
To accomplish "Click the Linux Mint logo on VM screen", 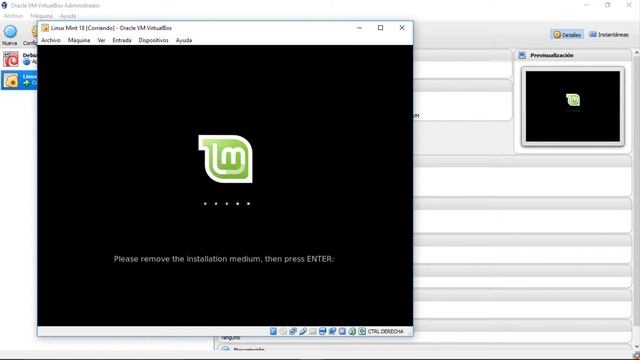I will 225,159.
